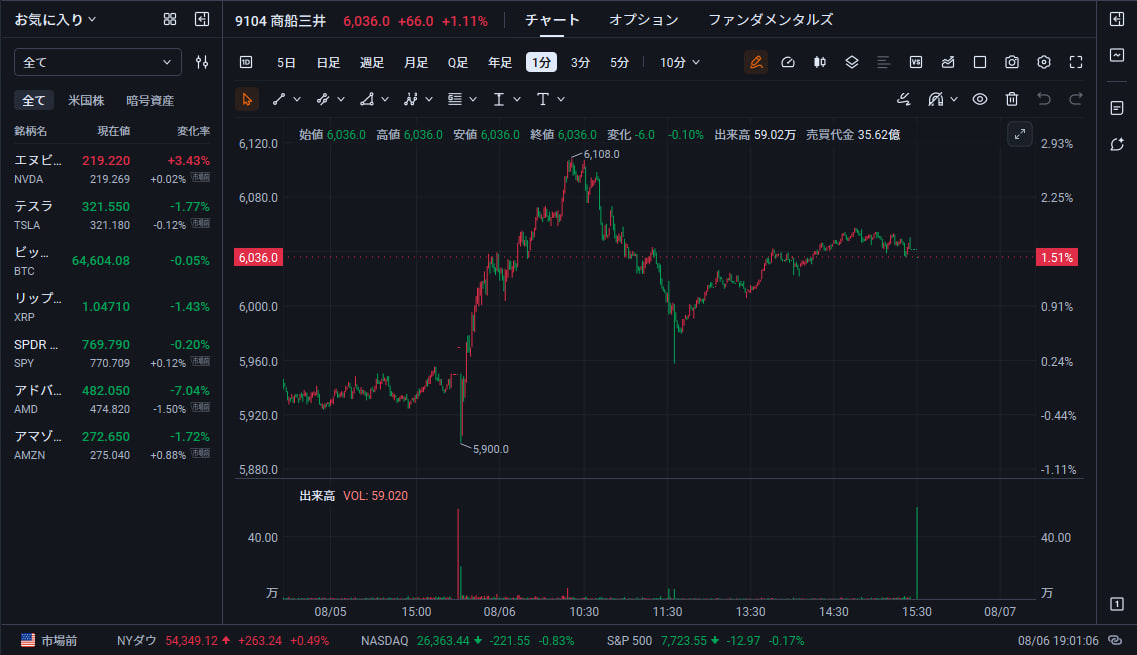Delete drawings with trash icon
The image size is (1137, 655).
(1012, 99)
